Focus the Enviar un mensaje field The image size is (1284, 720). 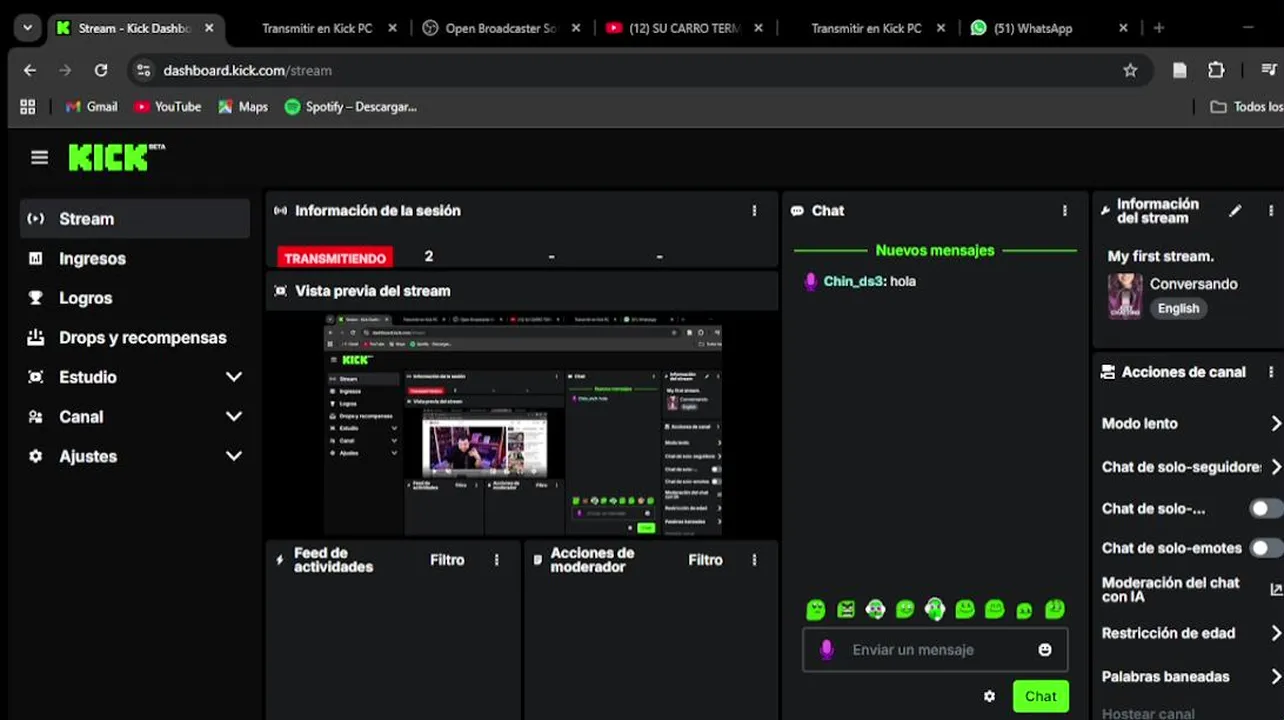[x=935, y=650]
